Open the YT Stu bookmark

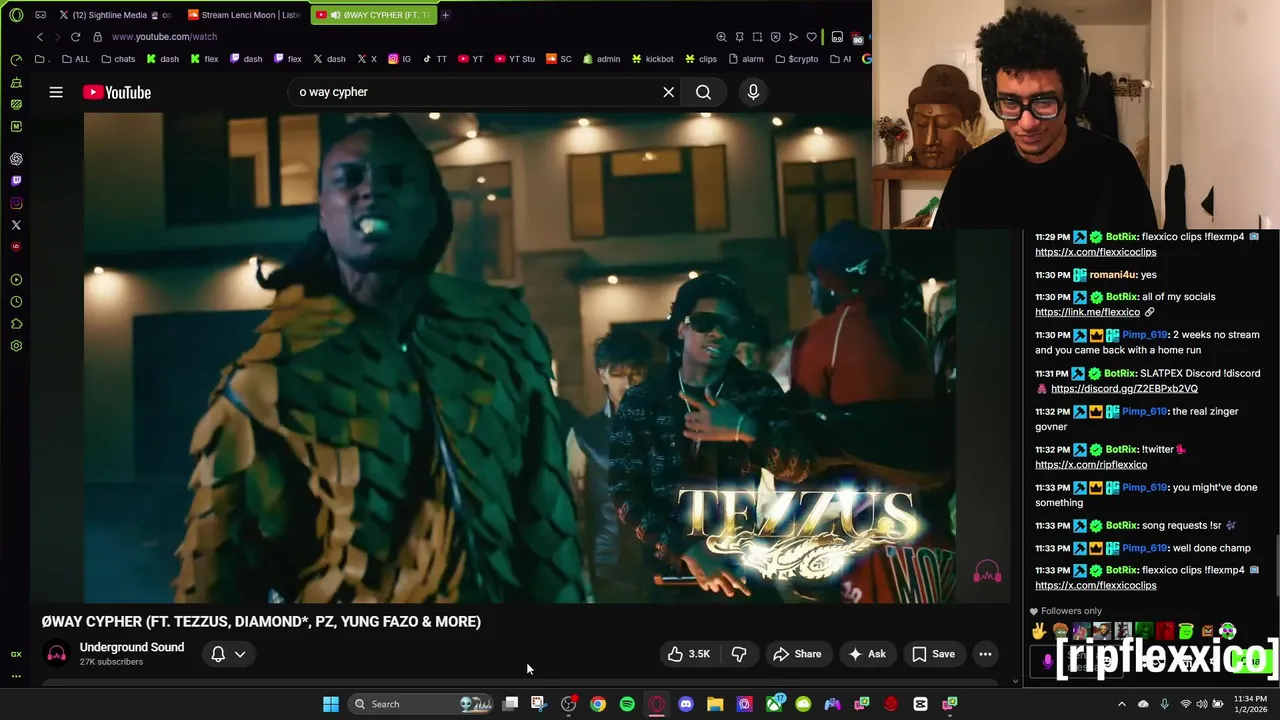[x=514, y=59]
